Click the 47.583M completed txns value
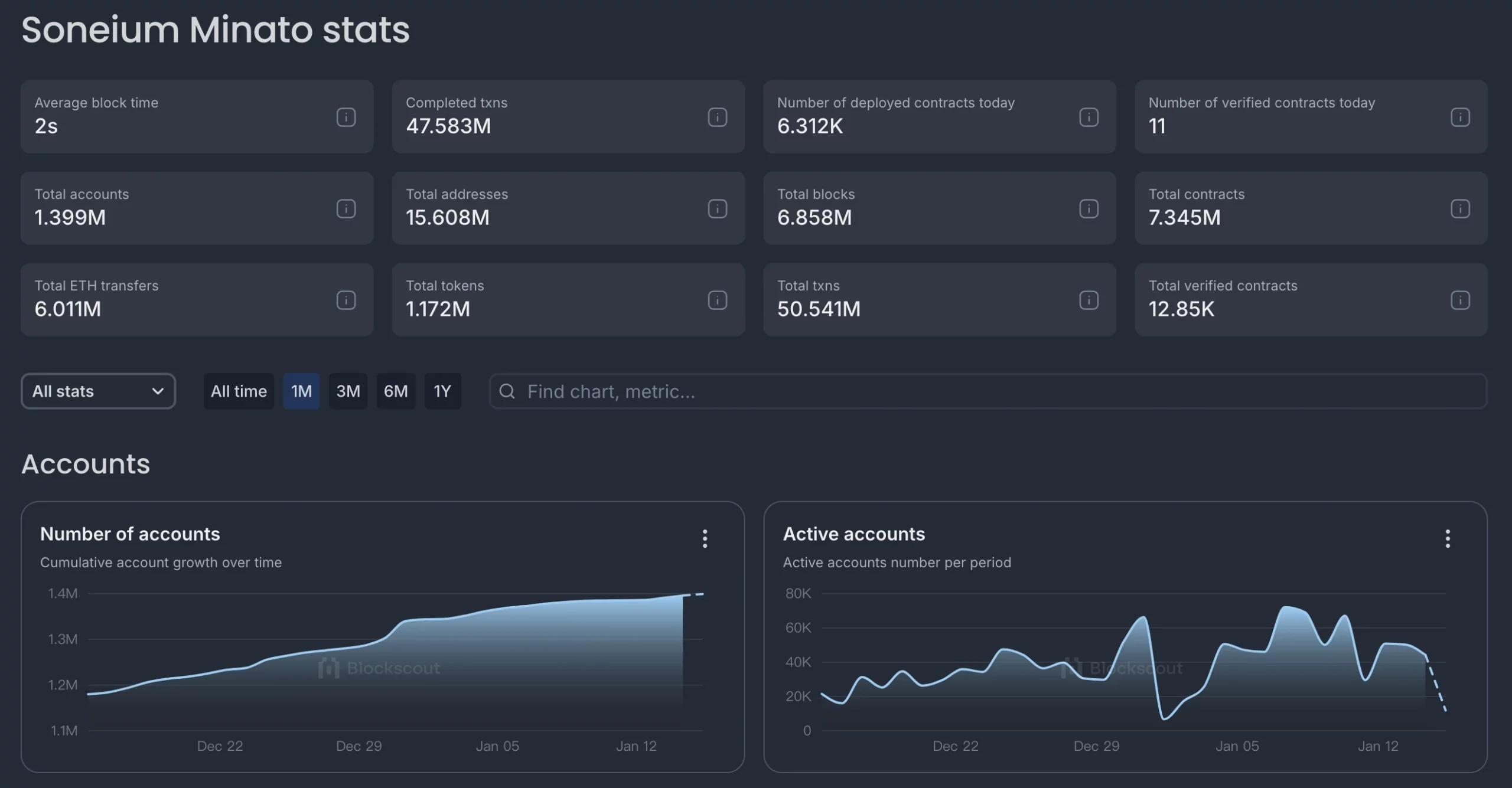The height and width of the screenshot is (788, 1512). click(448, 126)
